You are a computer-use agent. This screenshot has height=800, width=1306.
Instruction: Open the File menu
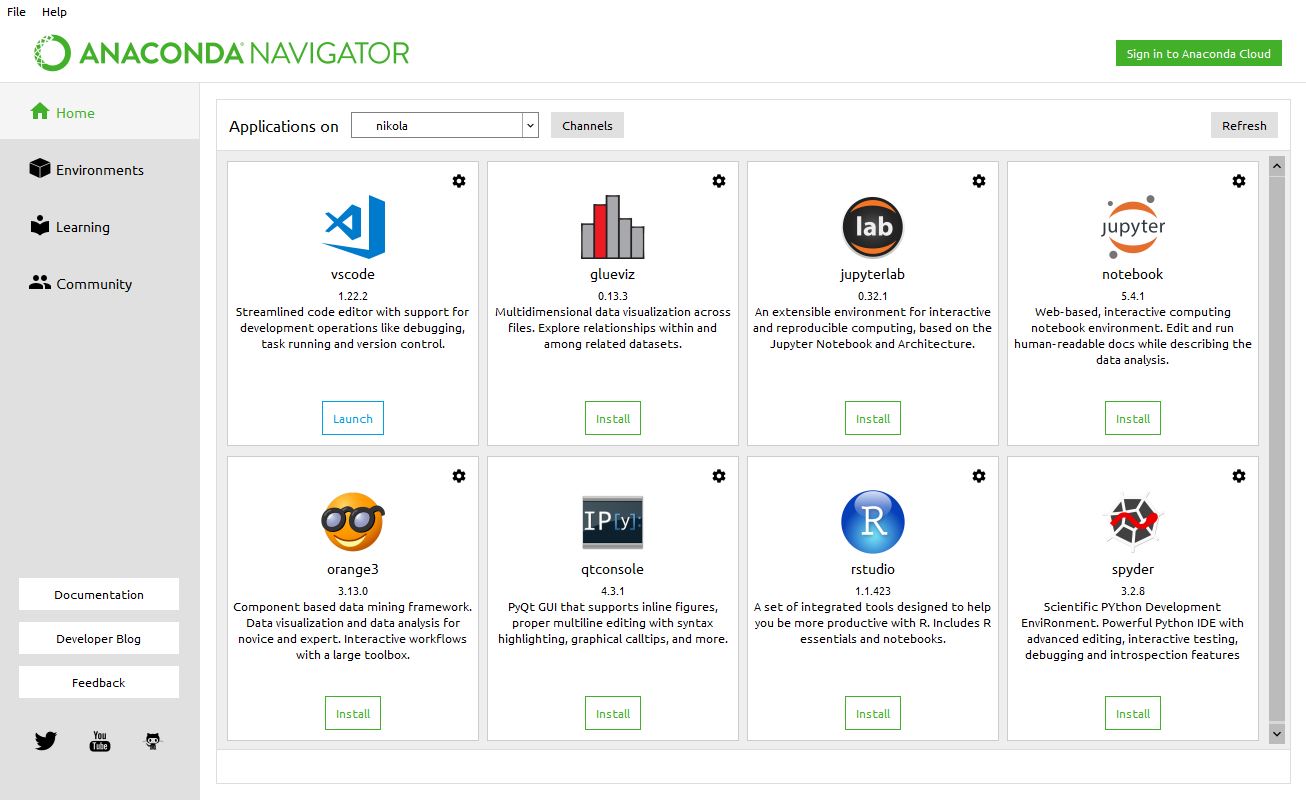pyautogui.click(x=16, y=12)
